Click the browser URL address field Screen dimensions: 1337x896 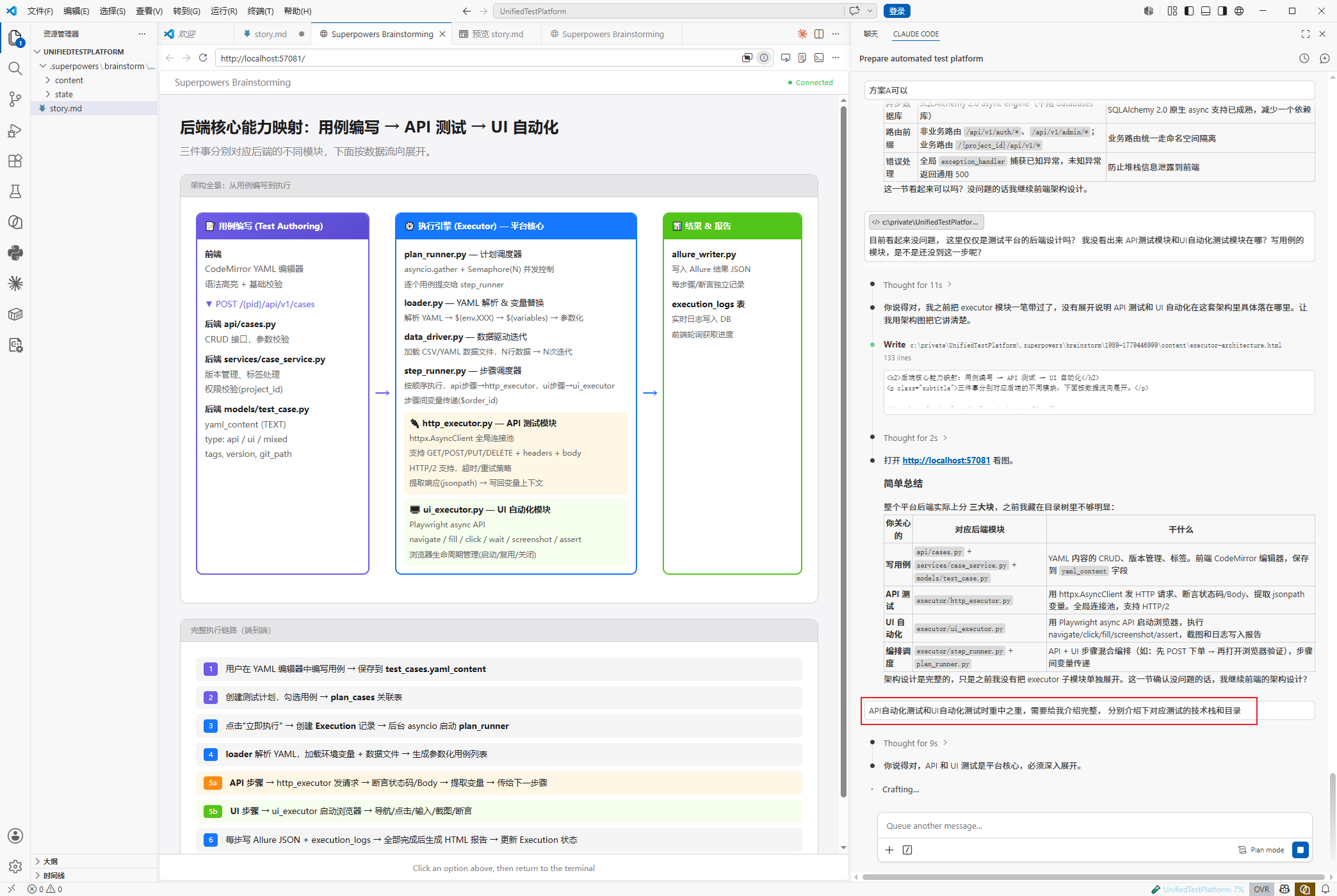tap(477, 58)
